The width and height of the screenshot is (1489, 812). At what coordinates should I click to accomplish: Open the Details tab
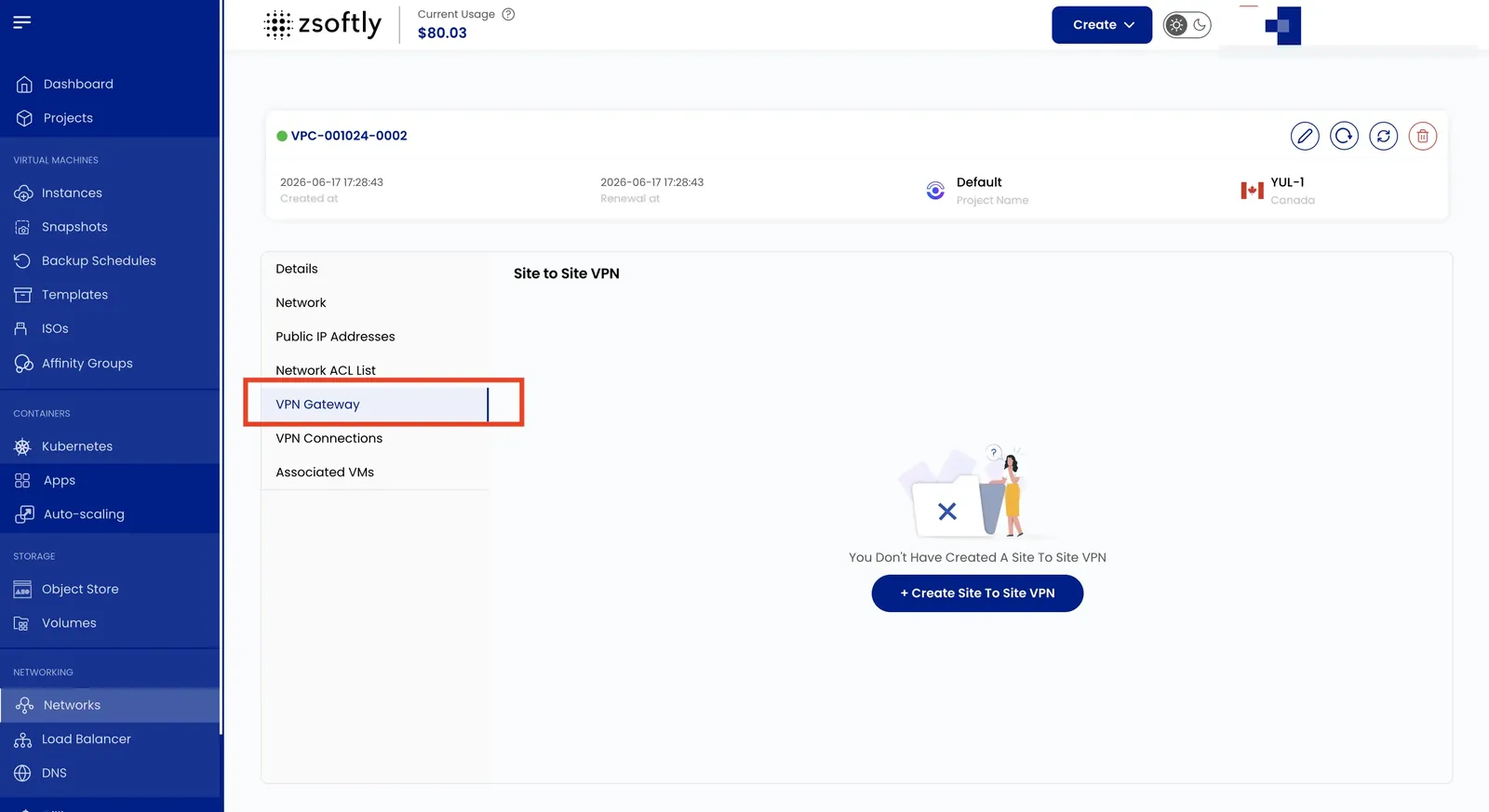pyautogui.click(x=374, y=269)
